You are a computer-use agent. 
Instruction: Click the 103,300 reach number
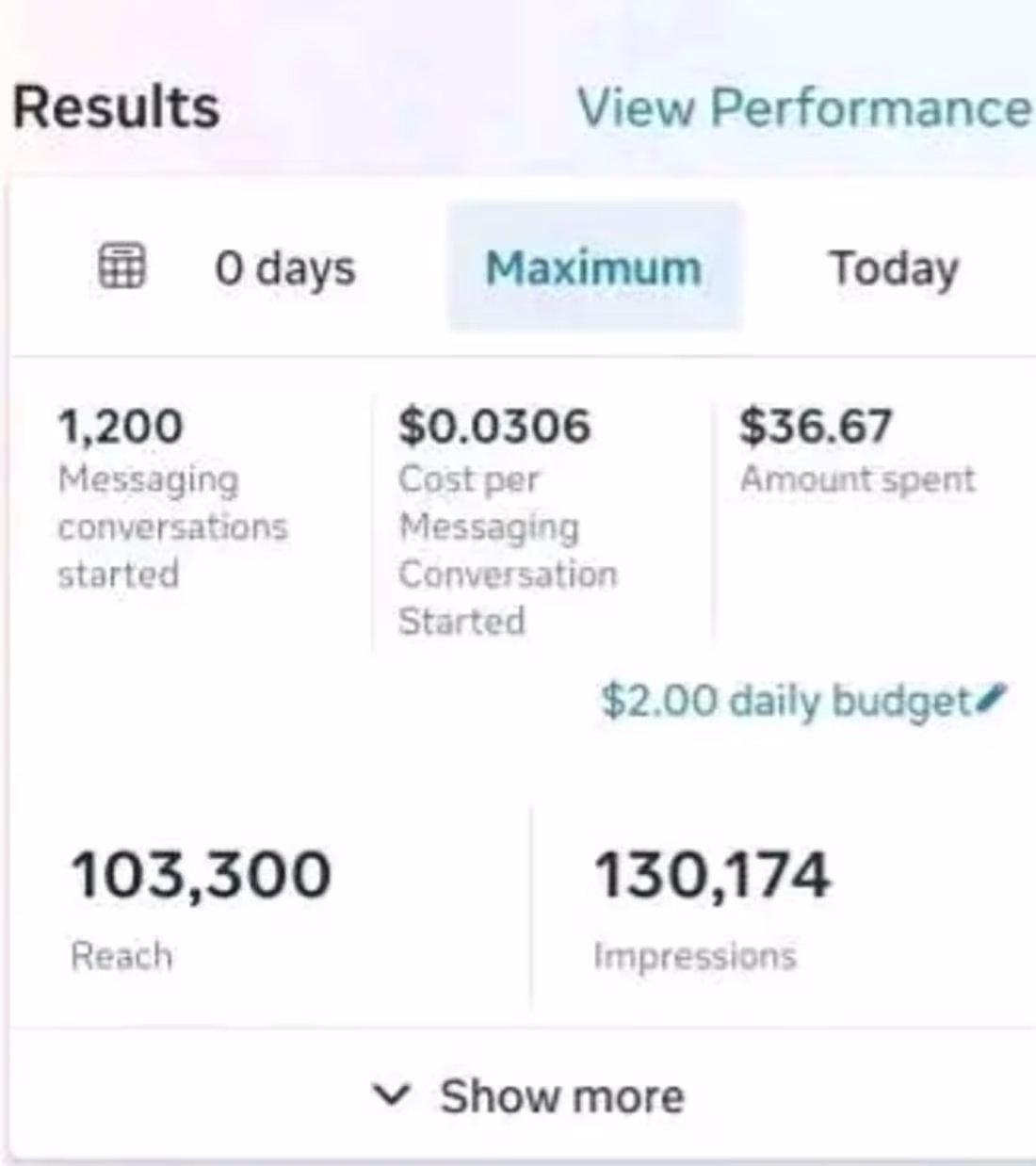[x=202, y=875]
